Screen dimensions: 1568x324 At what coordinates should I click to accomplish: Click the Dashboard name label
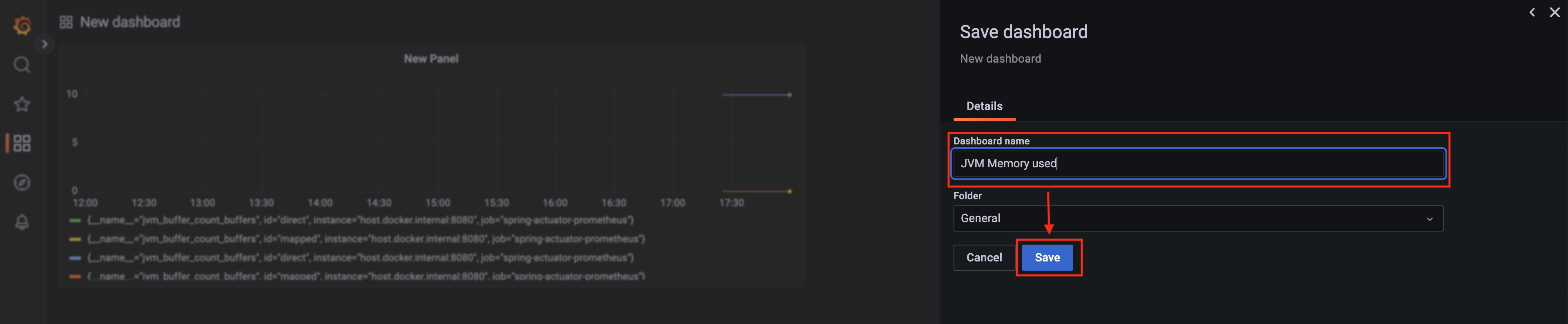991,141
